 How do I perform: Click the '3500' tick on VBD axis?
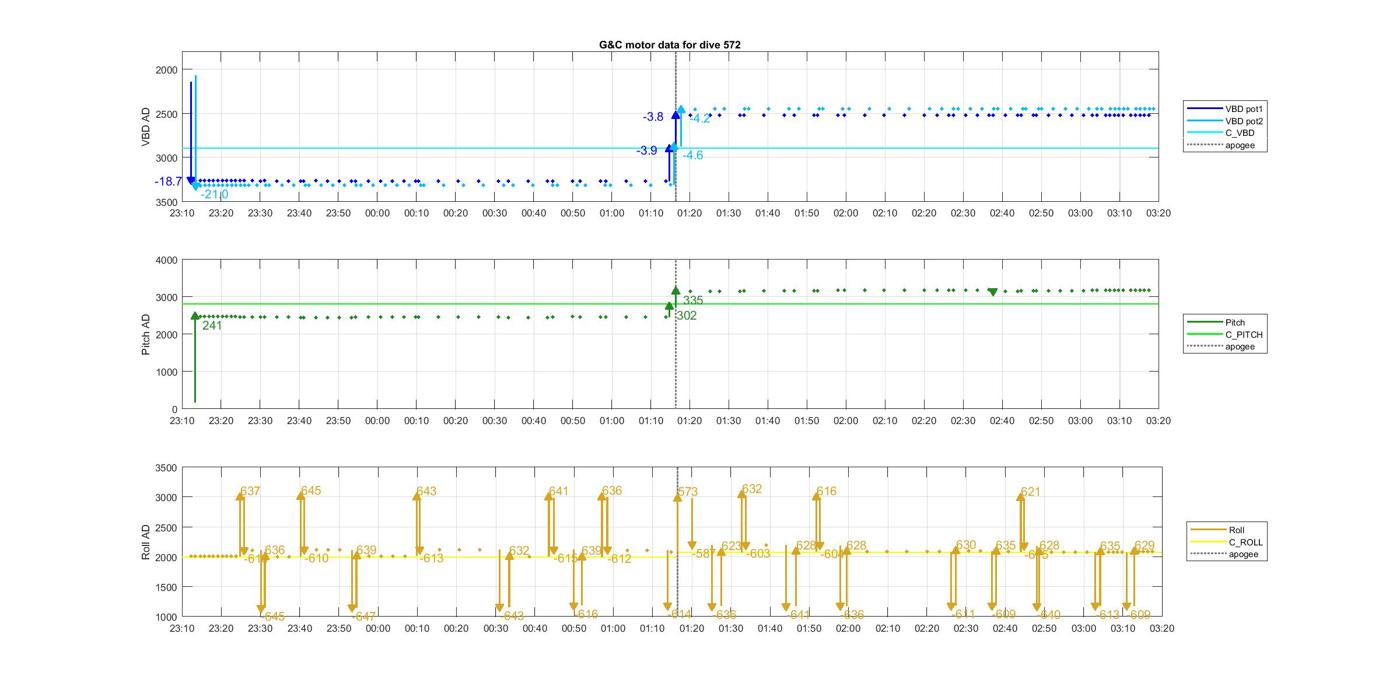click(x=166, y=202)
